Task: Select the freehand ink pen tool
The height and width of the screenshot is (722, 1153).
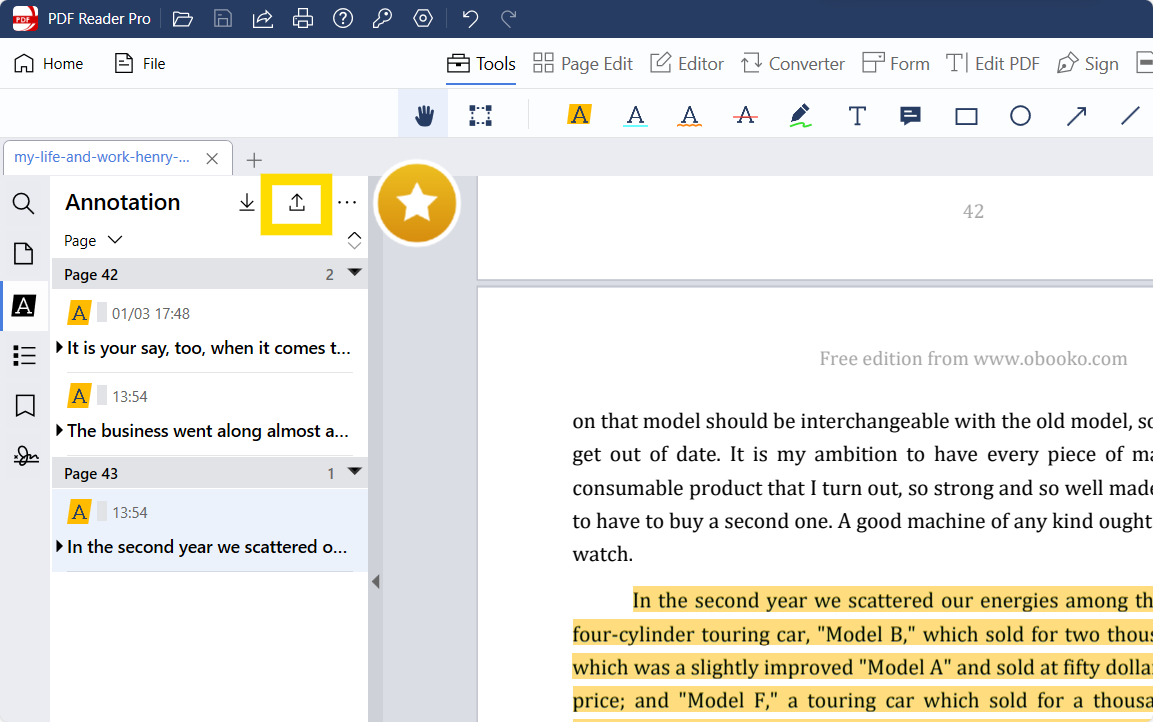Action: 800,115
